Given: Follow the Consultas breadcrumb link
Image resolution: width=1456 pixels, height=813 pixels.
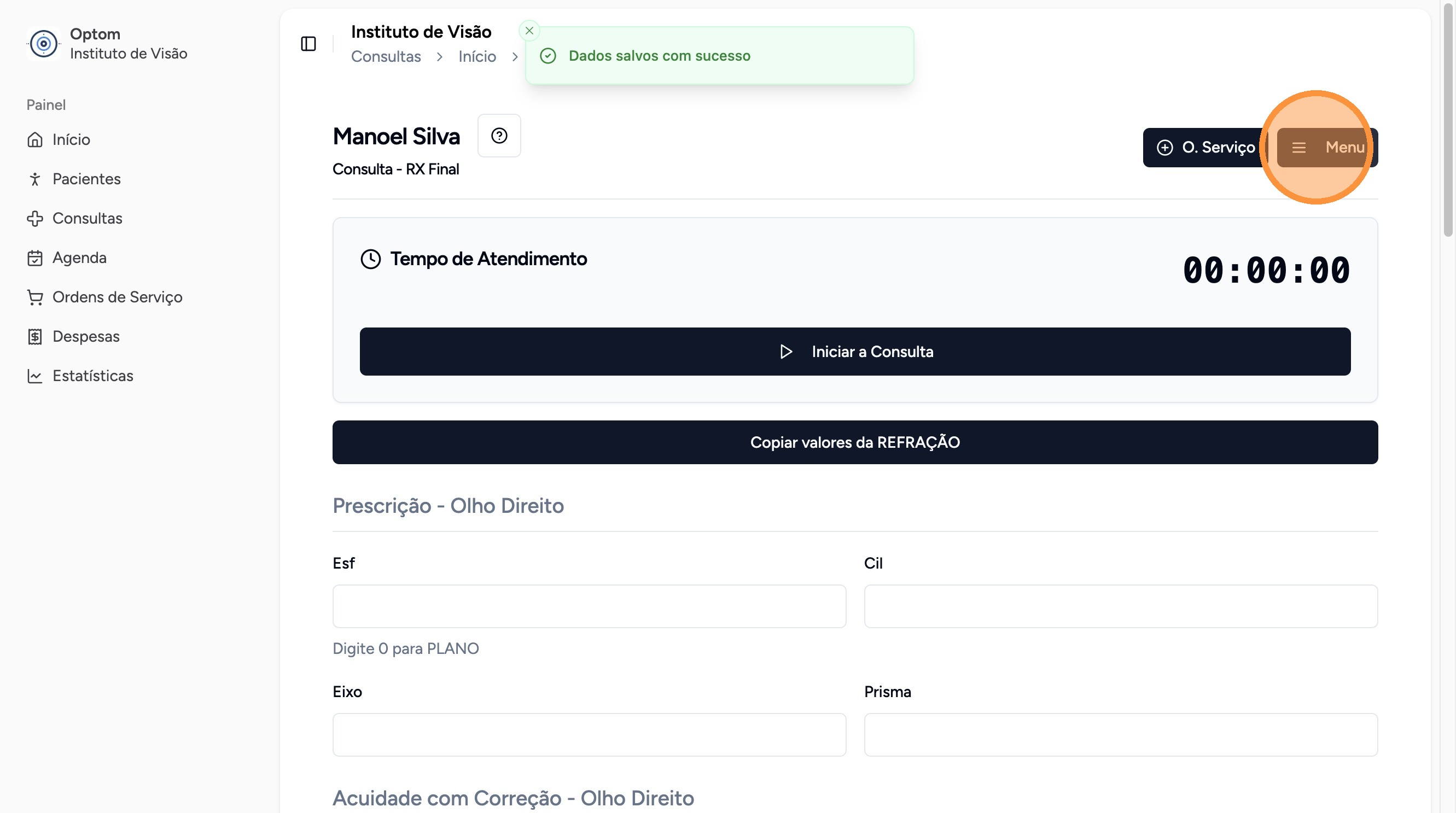Looking at the screenshot, I should 386,56.
